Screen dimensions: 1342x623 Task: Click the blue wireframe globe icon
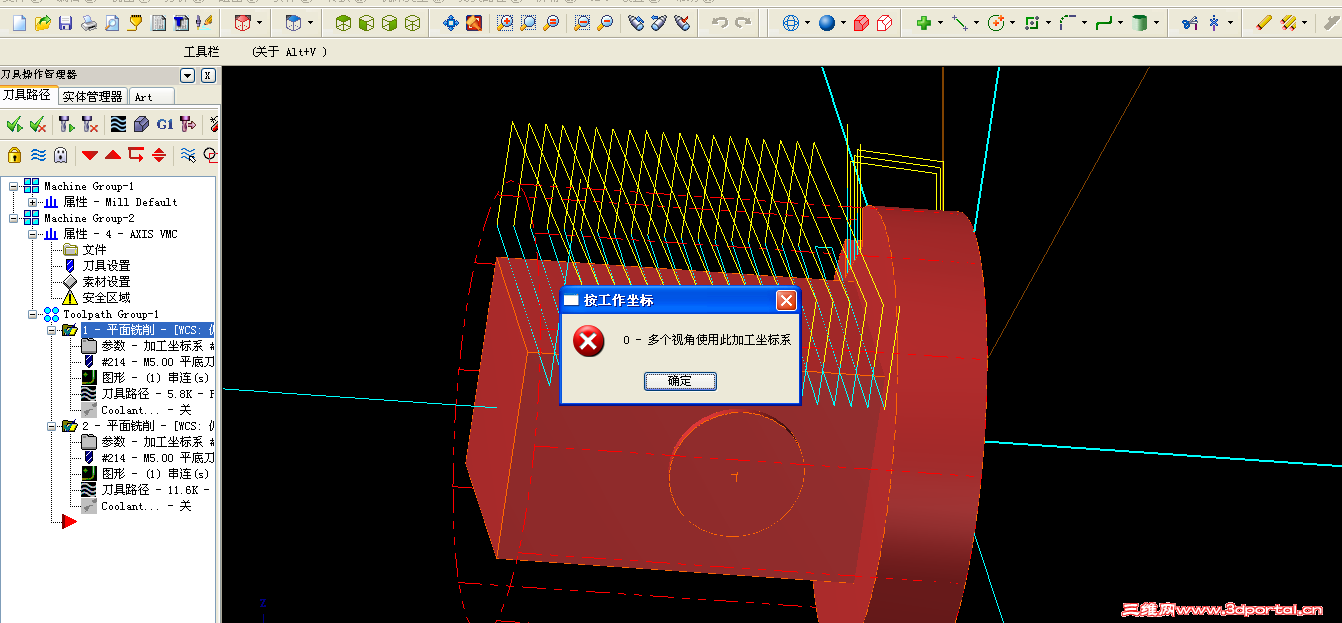click(790, 22)
